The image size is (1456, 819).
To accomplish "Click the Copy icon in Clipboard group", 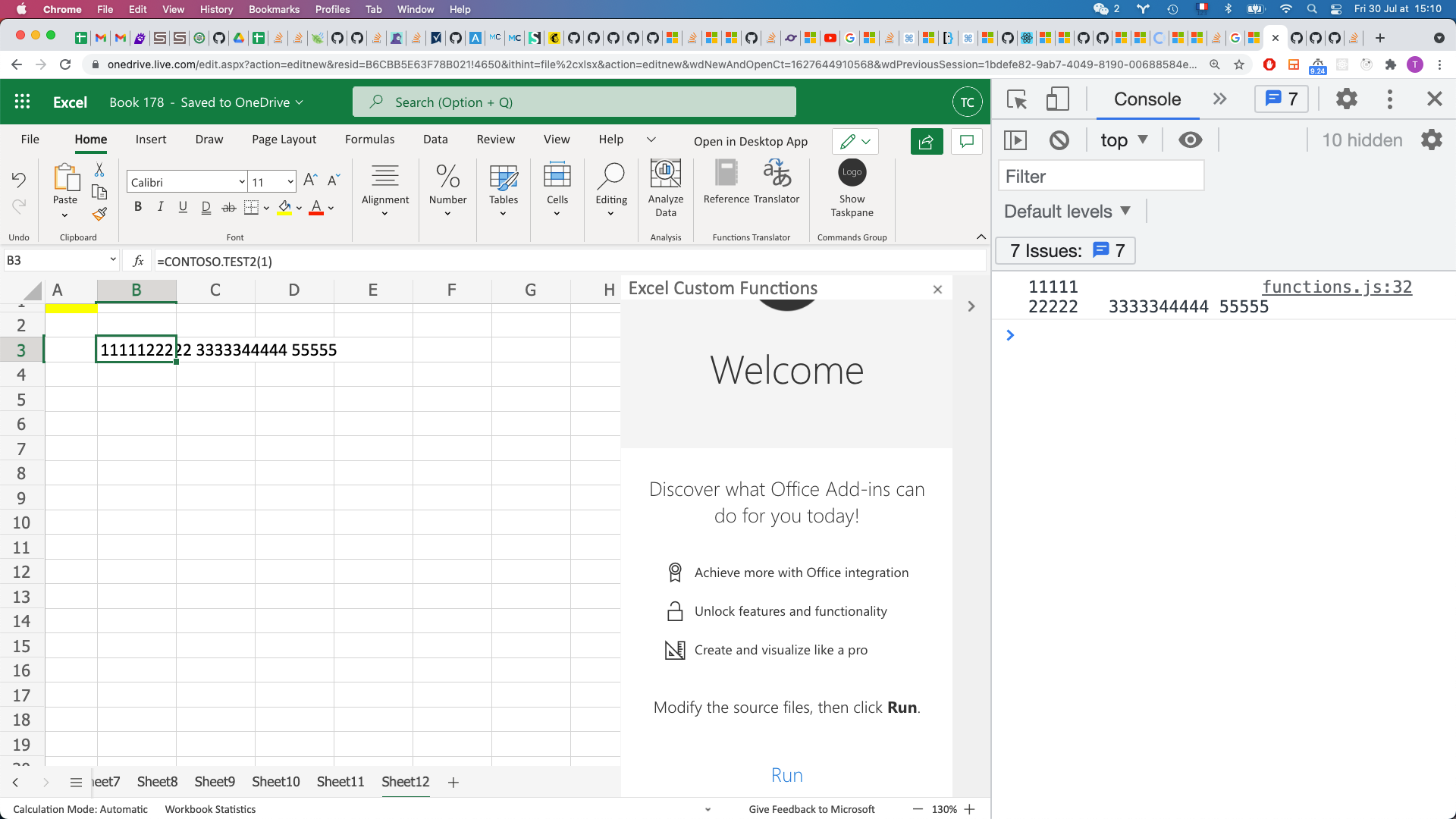I will click(x=99, y=192).
